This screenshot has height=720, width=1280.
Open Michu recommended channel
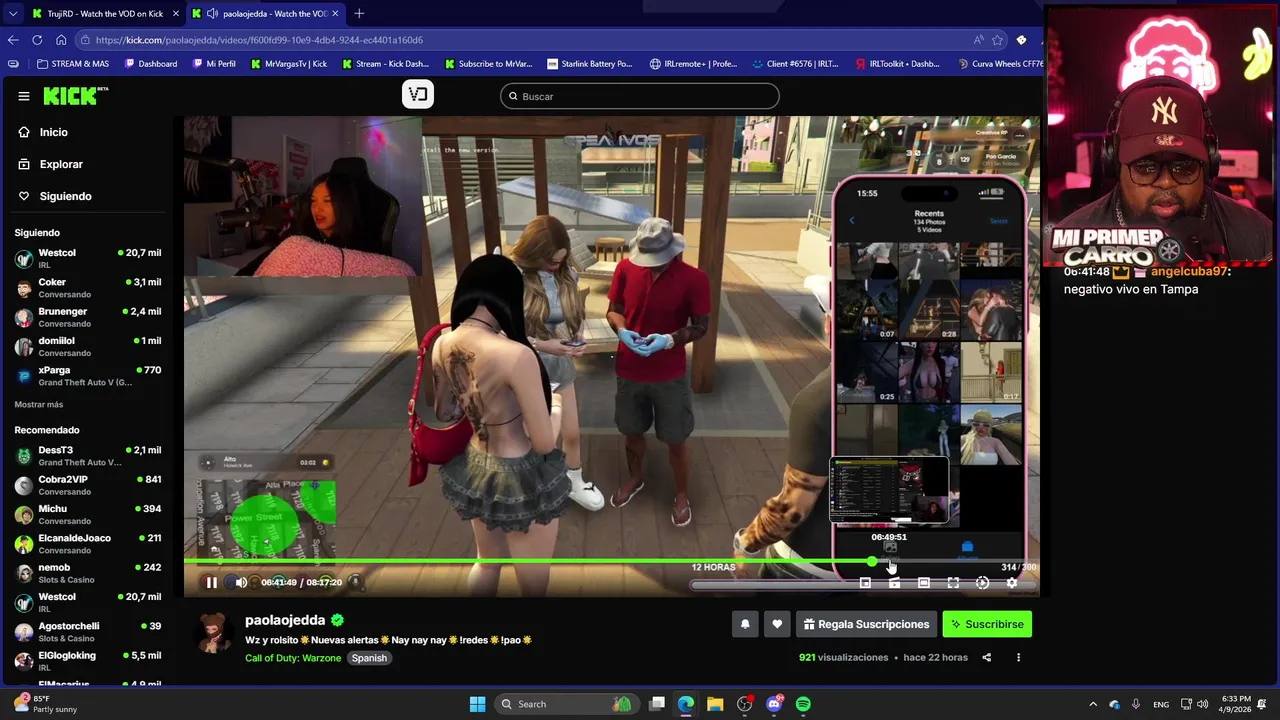tap(88, 514)
